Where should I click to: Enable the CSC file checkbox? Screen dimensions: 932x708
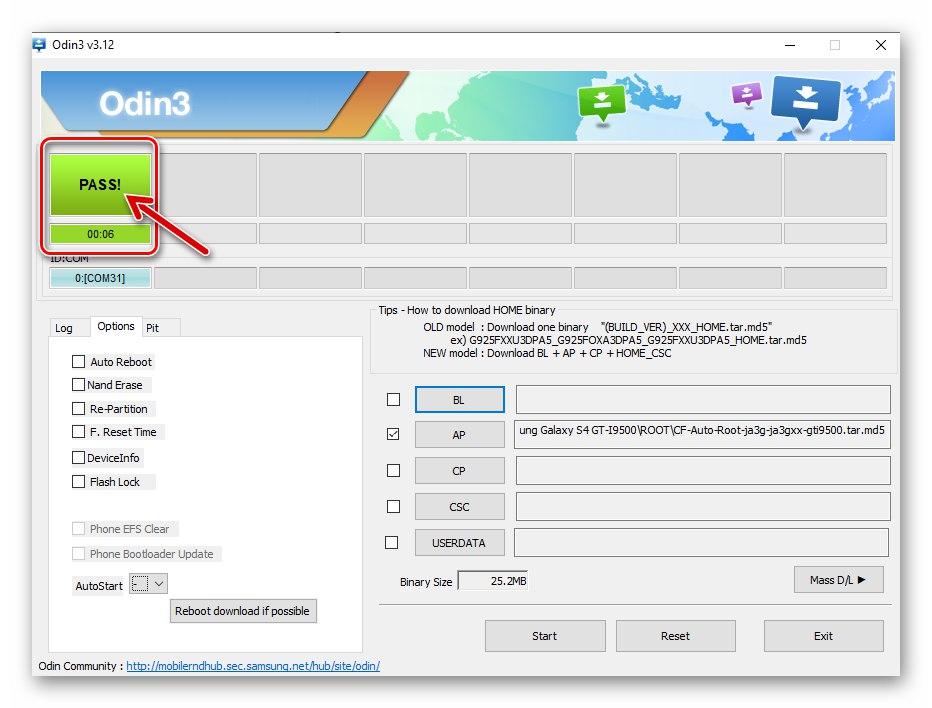point(393,506)
